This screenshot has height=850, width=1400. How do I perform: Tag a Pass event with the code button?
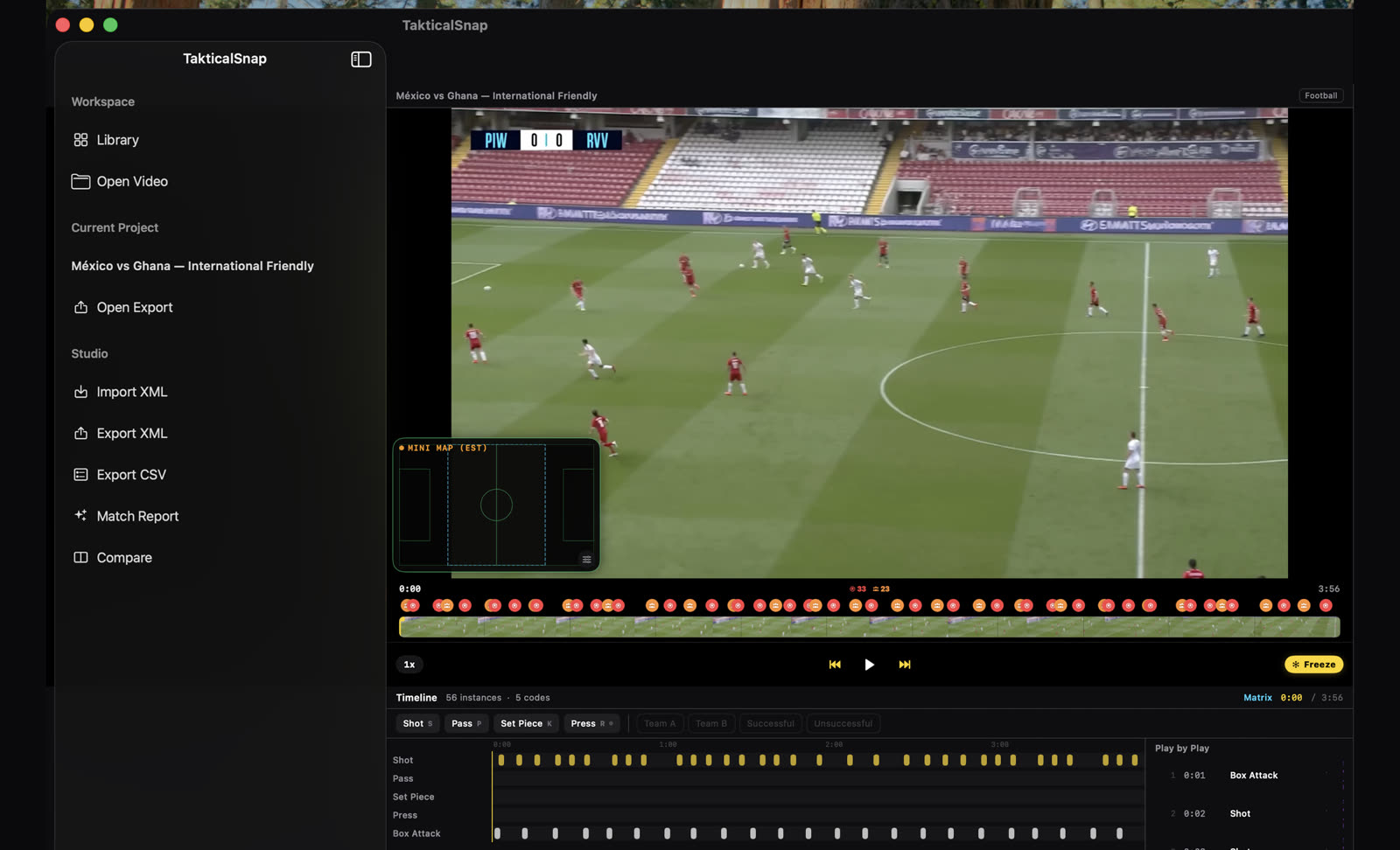[466, 723]
